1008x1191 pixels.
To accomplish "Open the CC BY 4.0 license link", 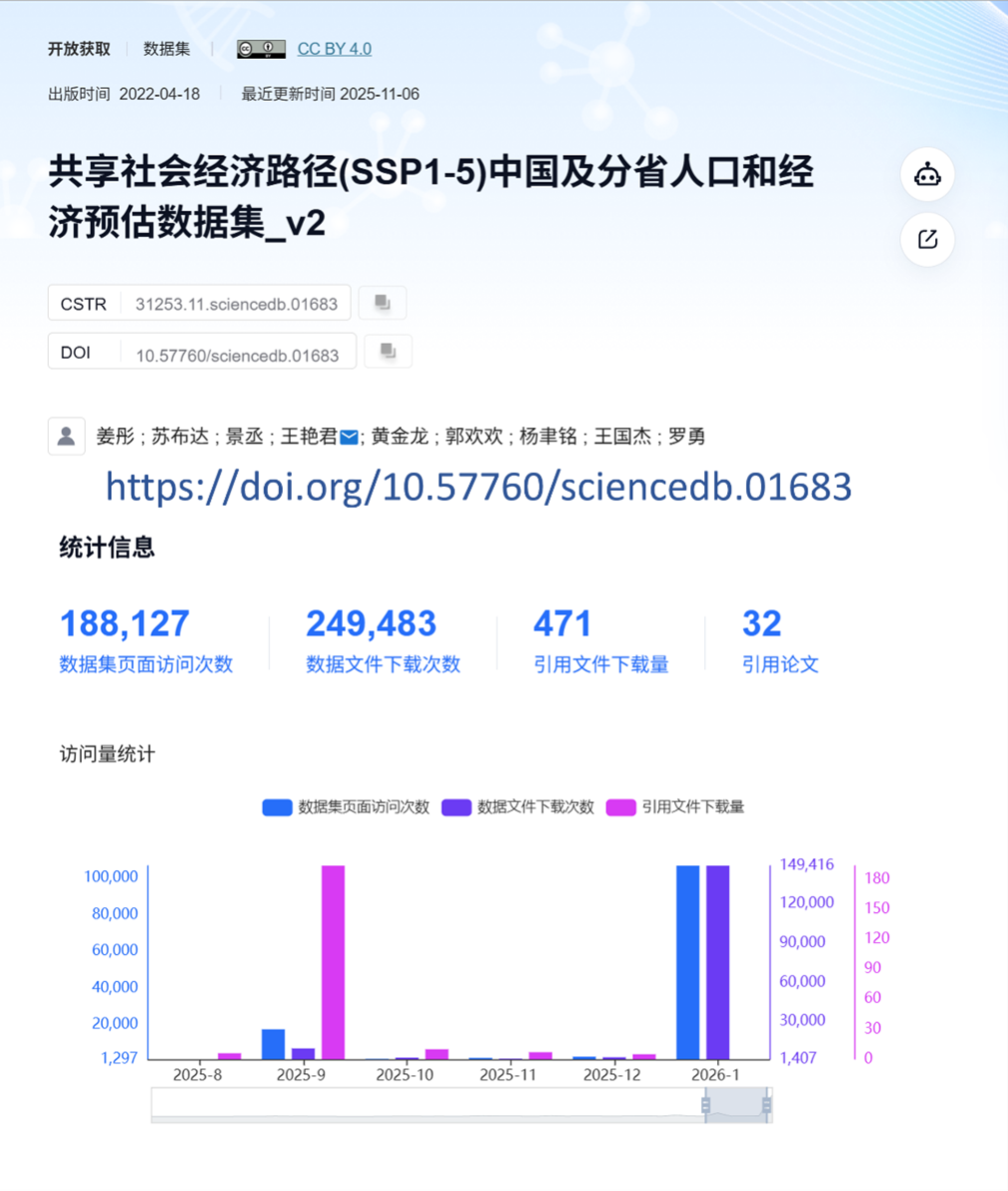I will click(x=334, y=49).
